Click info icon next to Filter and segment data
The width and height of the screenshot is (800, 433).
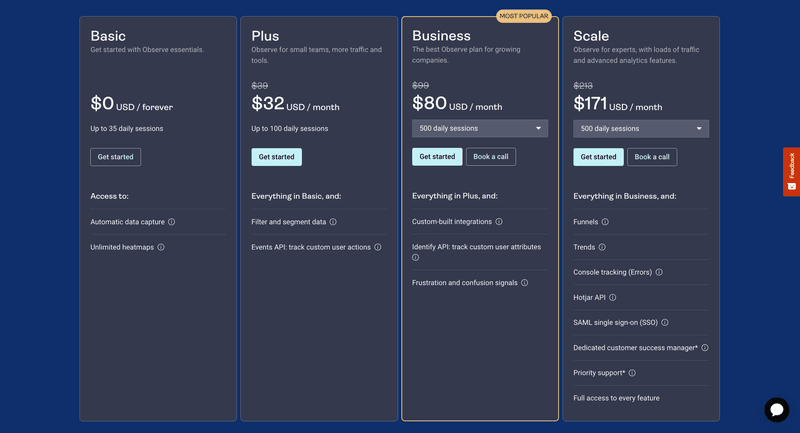click(x=333, y=222)
